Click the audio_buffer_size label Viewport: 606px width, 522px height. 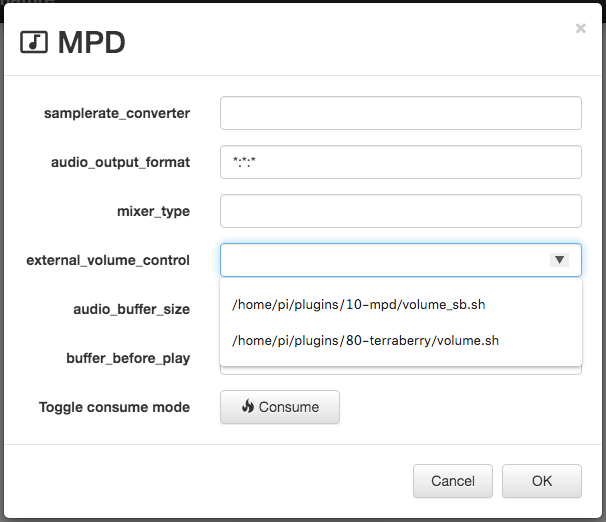[x=131, y=309]
